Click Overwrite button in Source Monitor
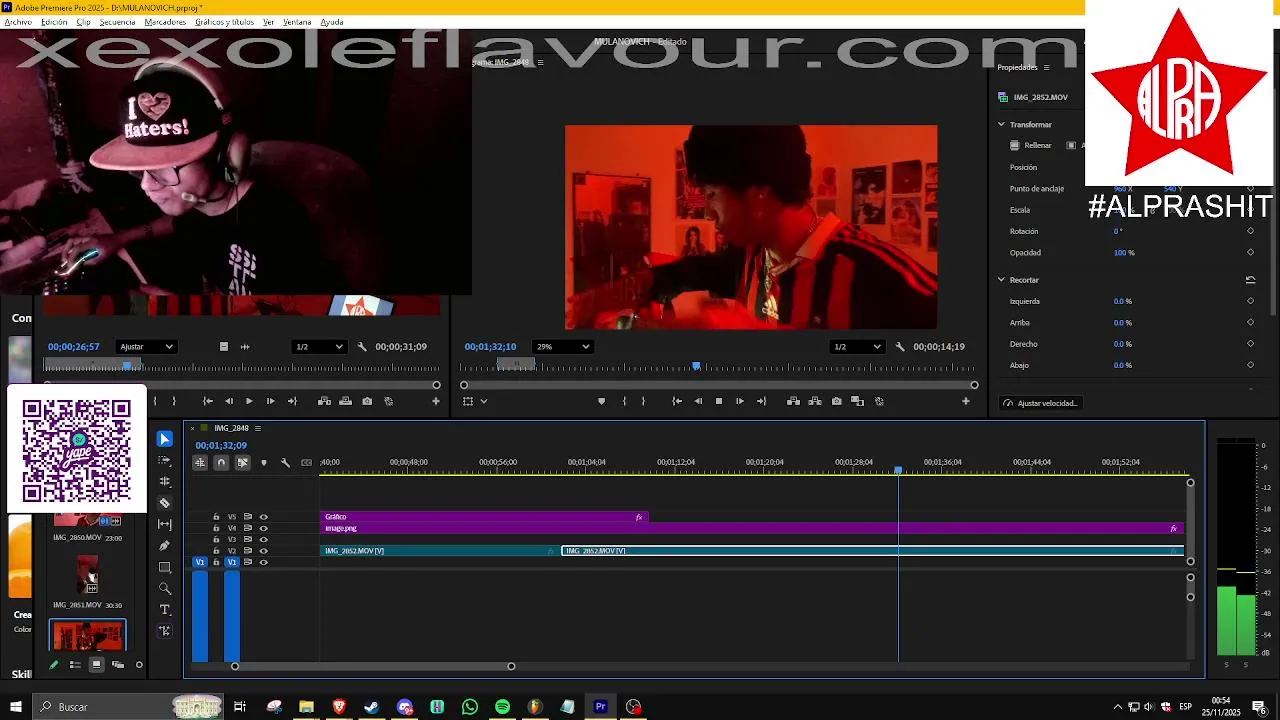 [x=345, y=401]
